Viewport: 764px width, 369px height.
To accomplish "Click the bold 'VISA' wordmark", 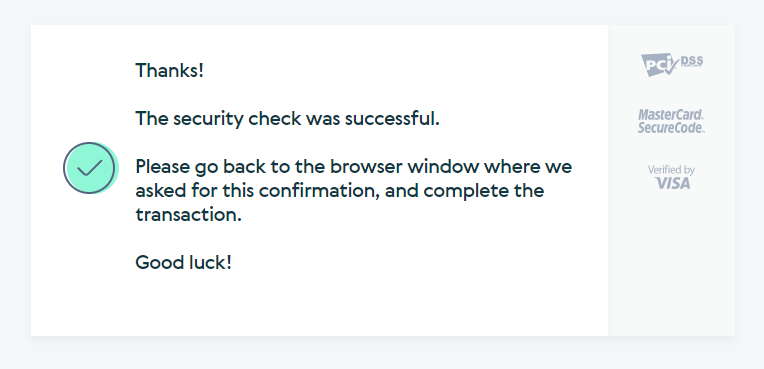I will [x=672, y=183].
